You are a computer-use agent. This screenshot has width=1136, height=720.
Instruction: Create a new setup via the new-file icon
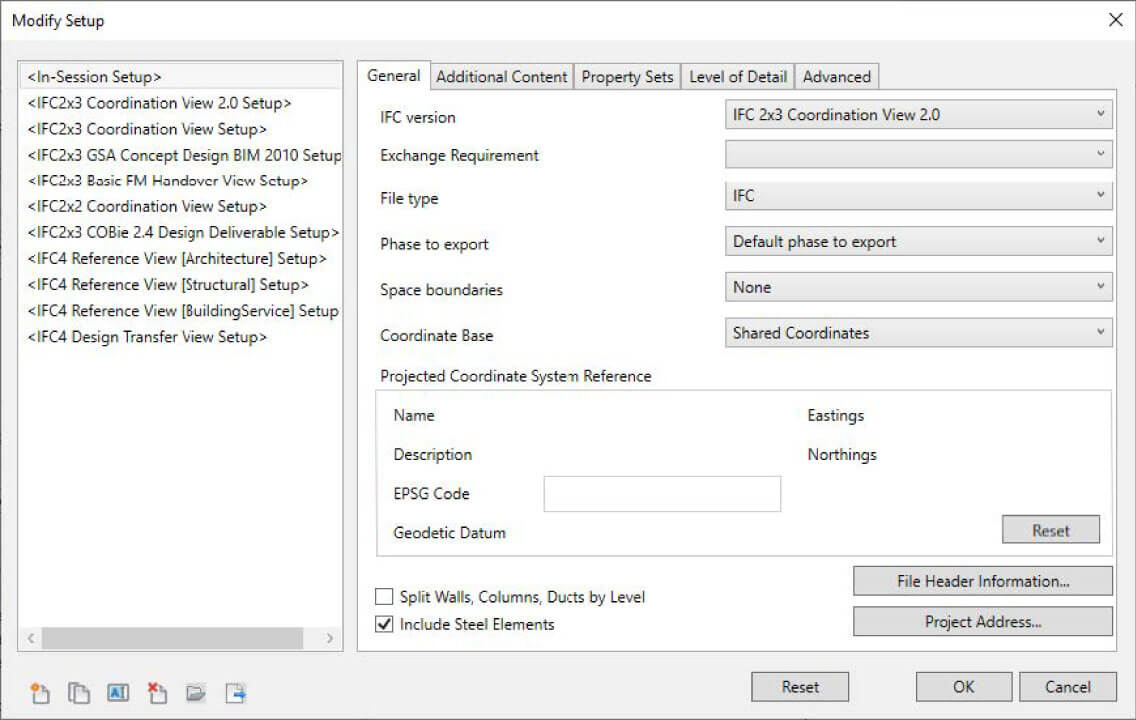point(40,693)
